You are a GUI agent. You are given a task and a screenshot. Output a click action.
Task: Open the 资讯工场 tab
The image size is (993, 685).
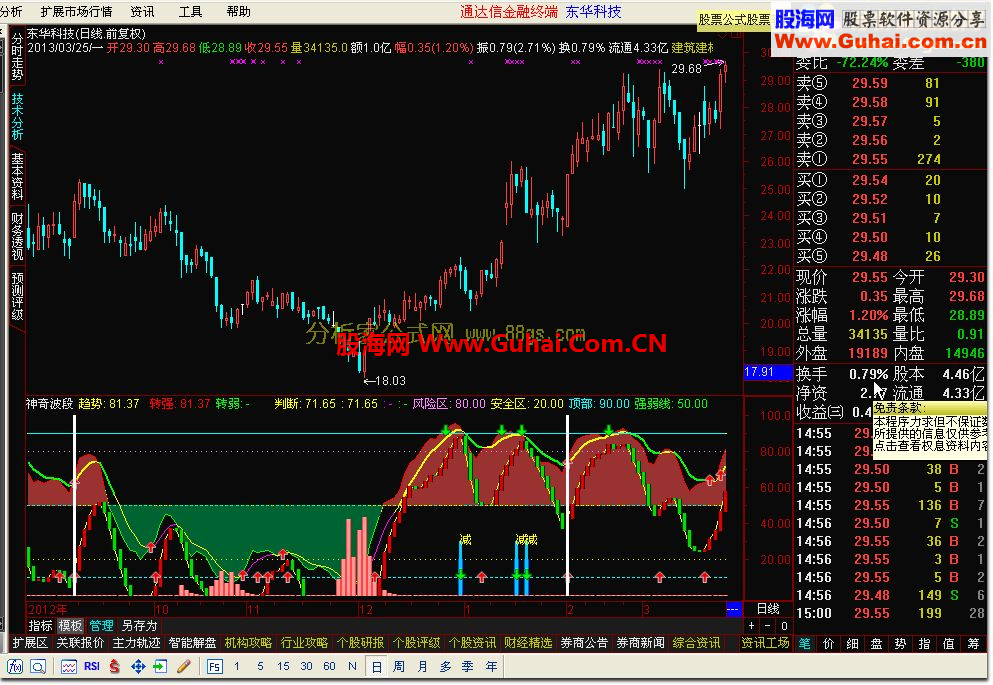pyautogui.click(x=766, y=643)
